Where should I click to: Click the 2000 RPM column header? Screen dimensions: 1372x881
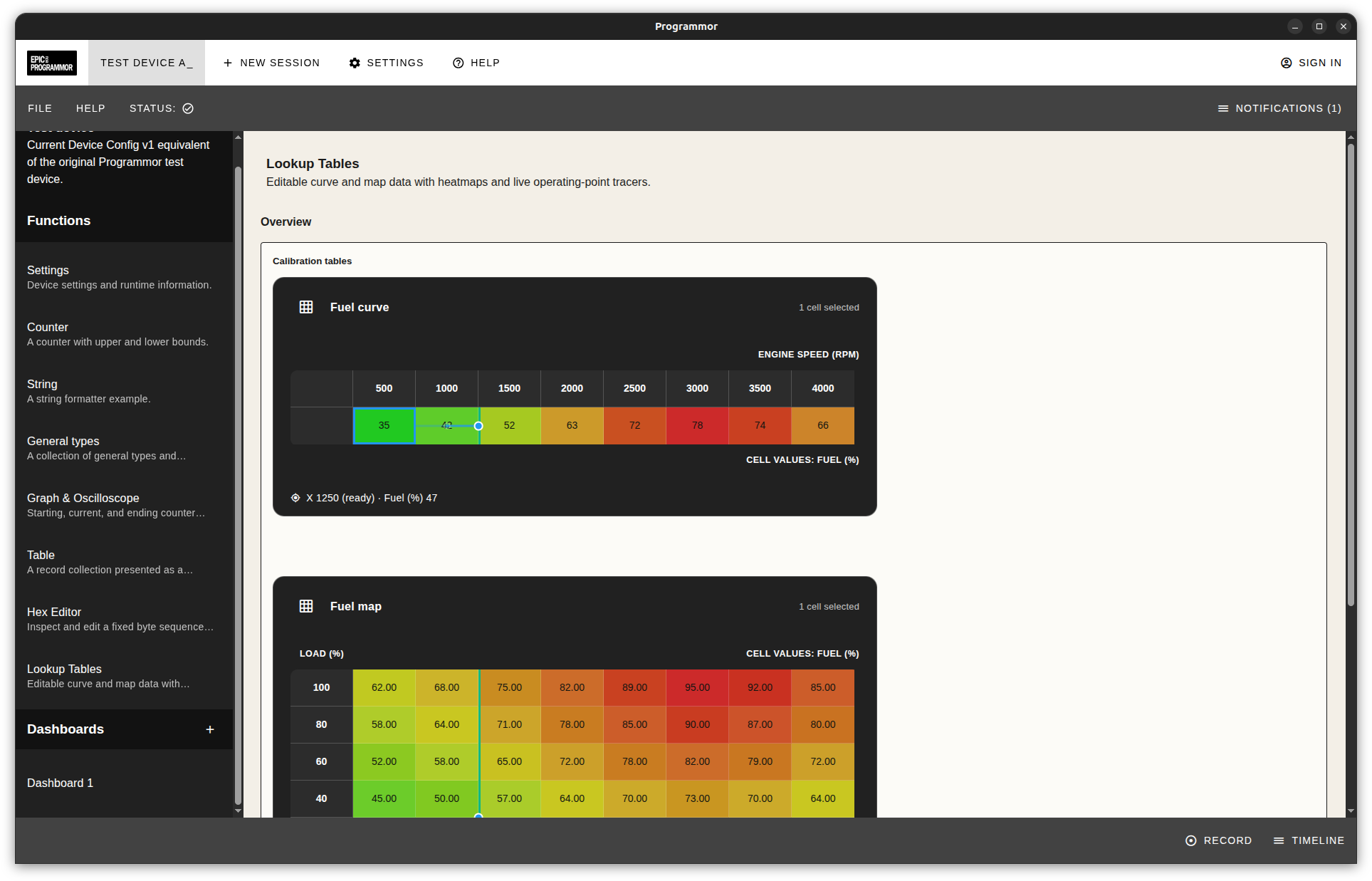coord(572,388)
